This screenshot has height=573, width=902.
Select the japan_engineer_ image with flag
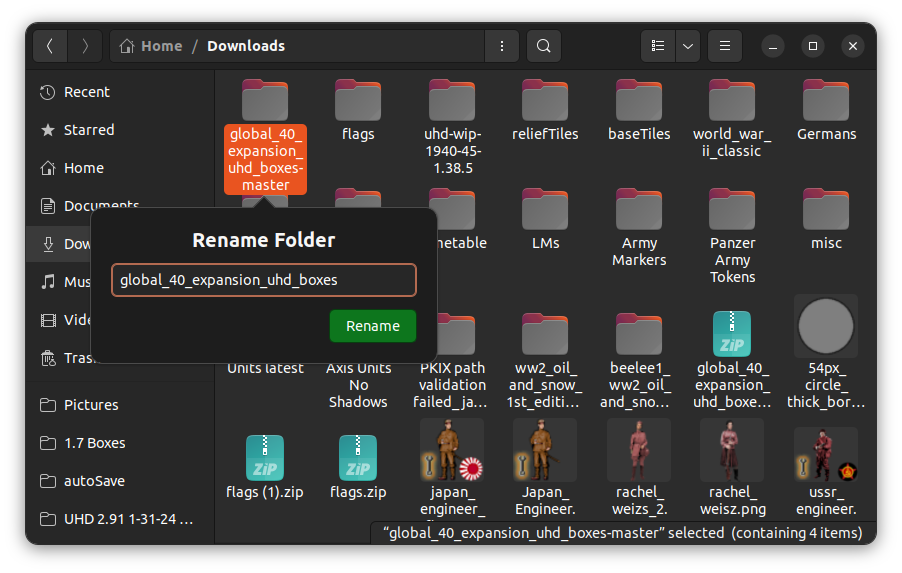coord(452,468)
